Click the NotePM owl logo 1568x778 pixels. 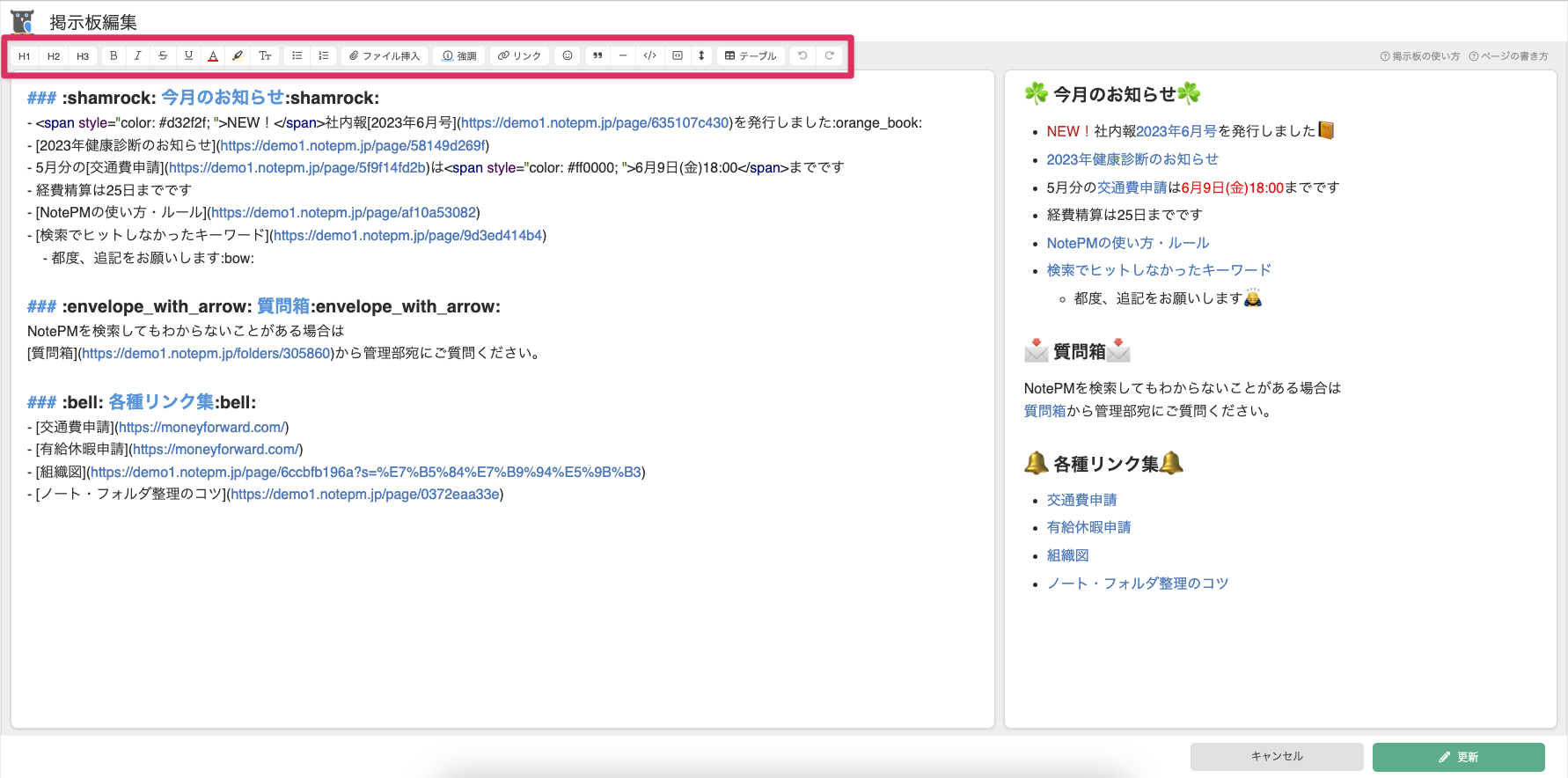coord(23,21)
